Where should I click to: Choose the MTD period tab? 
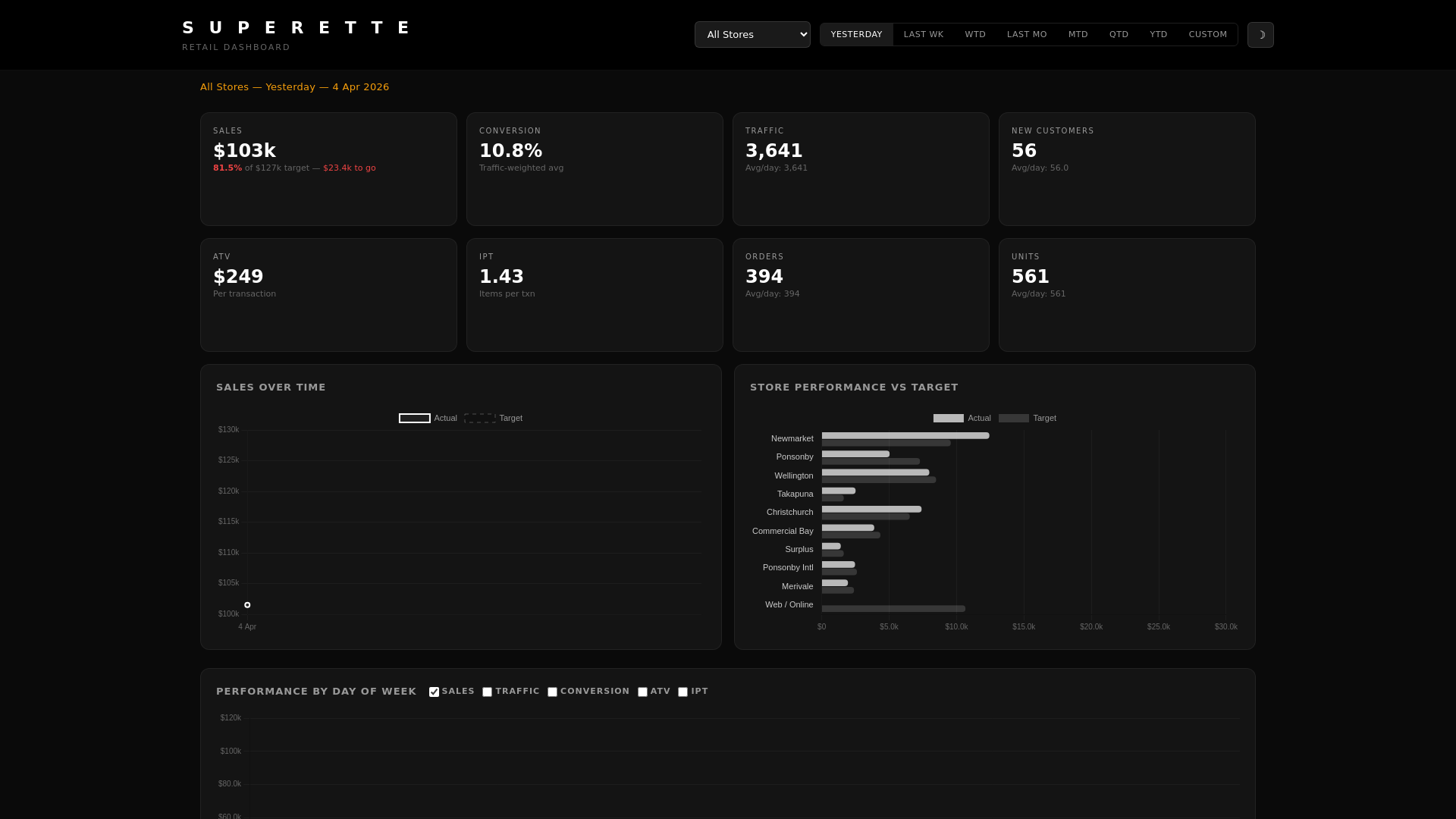(1078, 35)
